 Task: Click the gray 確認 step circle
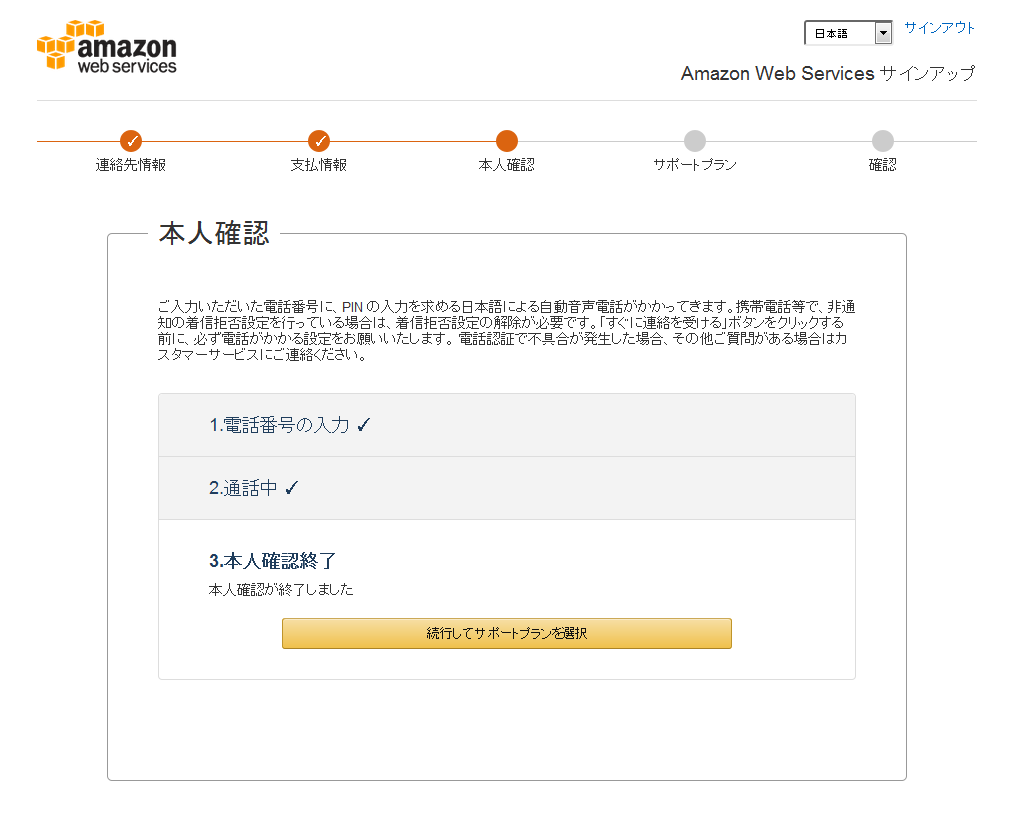click(883, 141)
